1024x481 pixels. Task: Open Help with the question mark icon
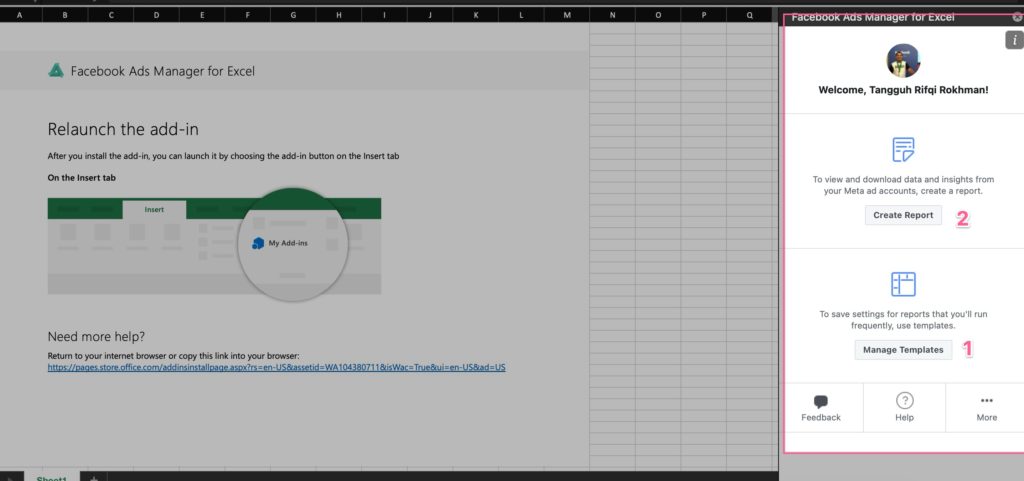904,401
